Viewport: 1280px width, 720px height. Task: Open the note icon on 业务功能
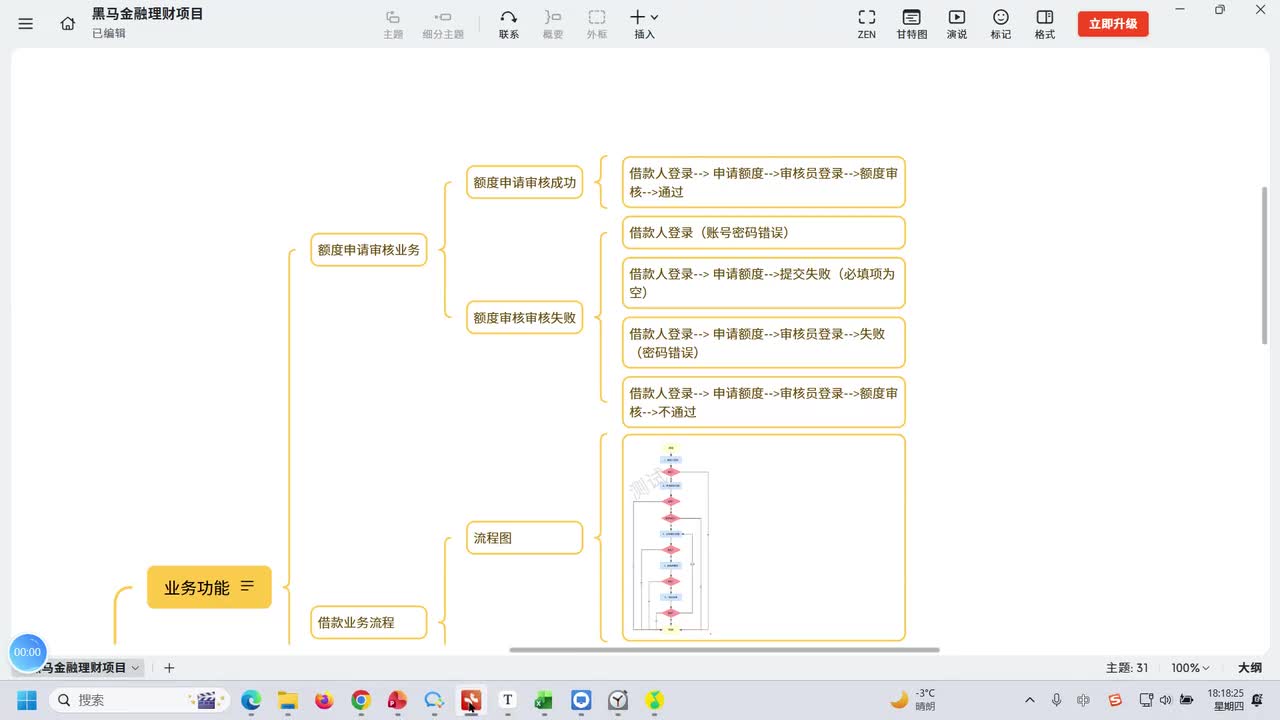click(248, 587)
